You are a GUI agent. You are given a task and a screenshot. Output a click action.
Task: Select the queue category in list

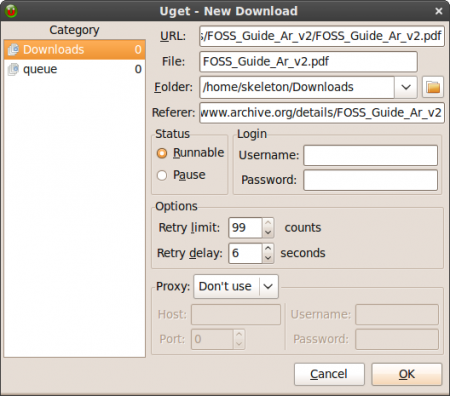point(75,69)
